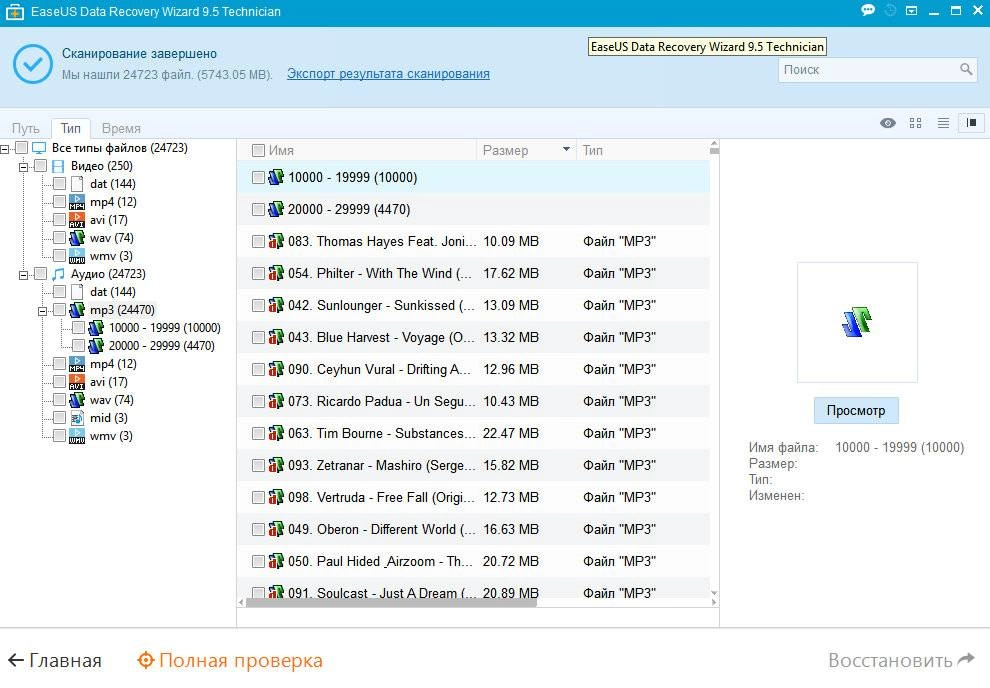Tick checkbox for 063. Tim Bourne file
The width and height of the screenshot is (990, 688).
tap(258, 434)
